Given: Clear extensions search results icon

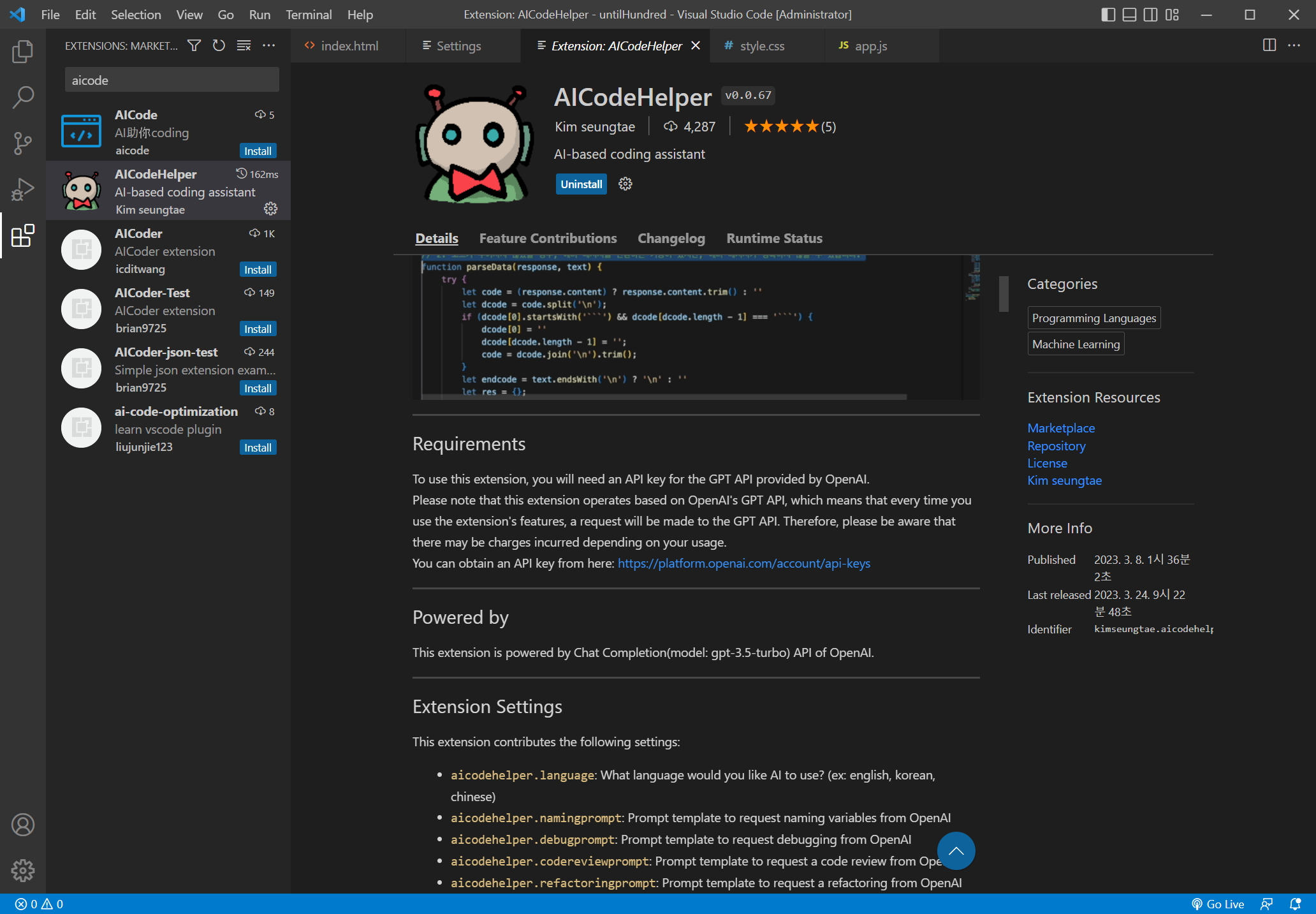Looking at the screenshot, I should 244,45.
